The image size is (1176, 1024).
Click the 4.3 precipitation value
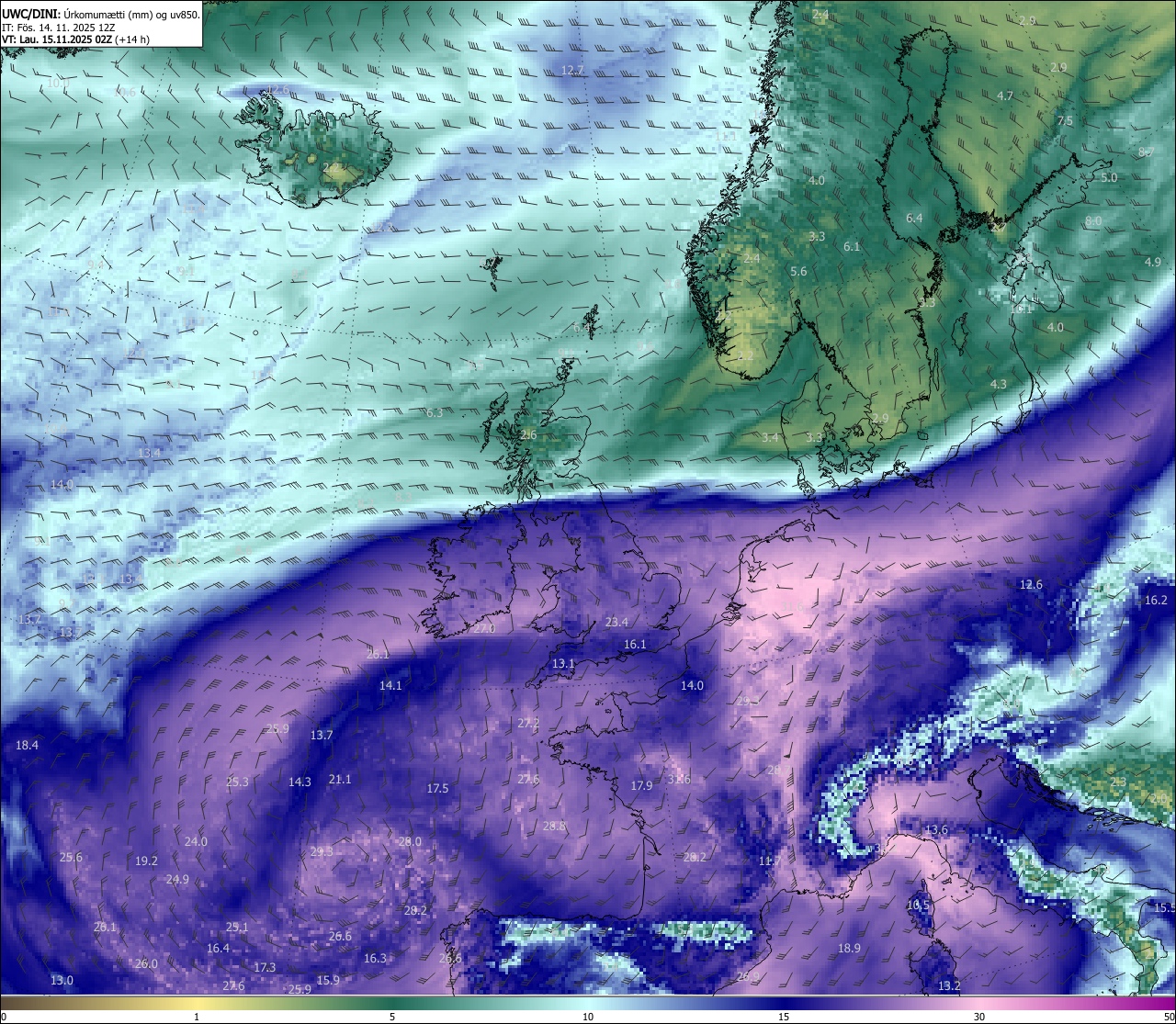(999, 384)
